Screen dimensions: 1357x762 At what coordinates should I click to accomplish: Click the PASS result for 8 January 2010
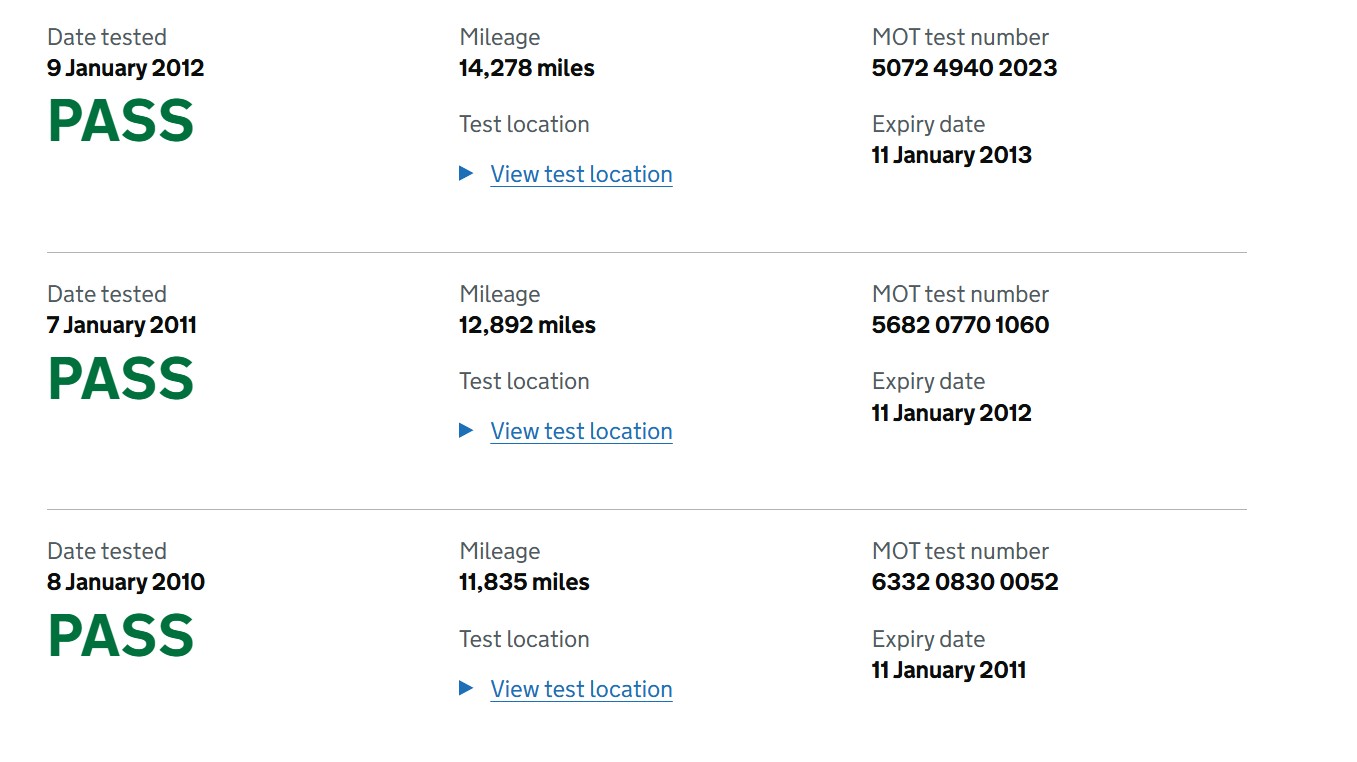pos(121,636)
